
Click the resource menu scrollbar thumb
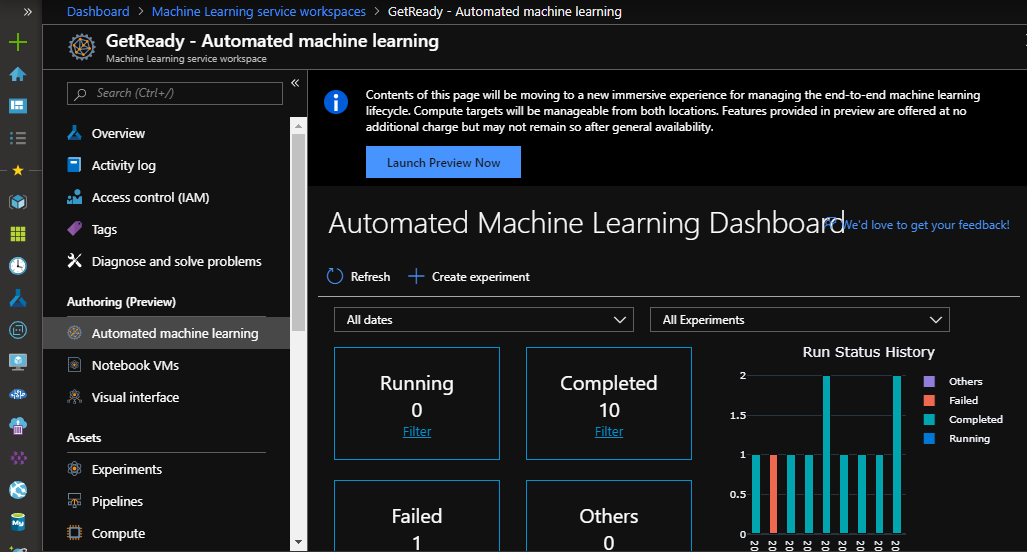(x=299, y=232)
